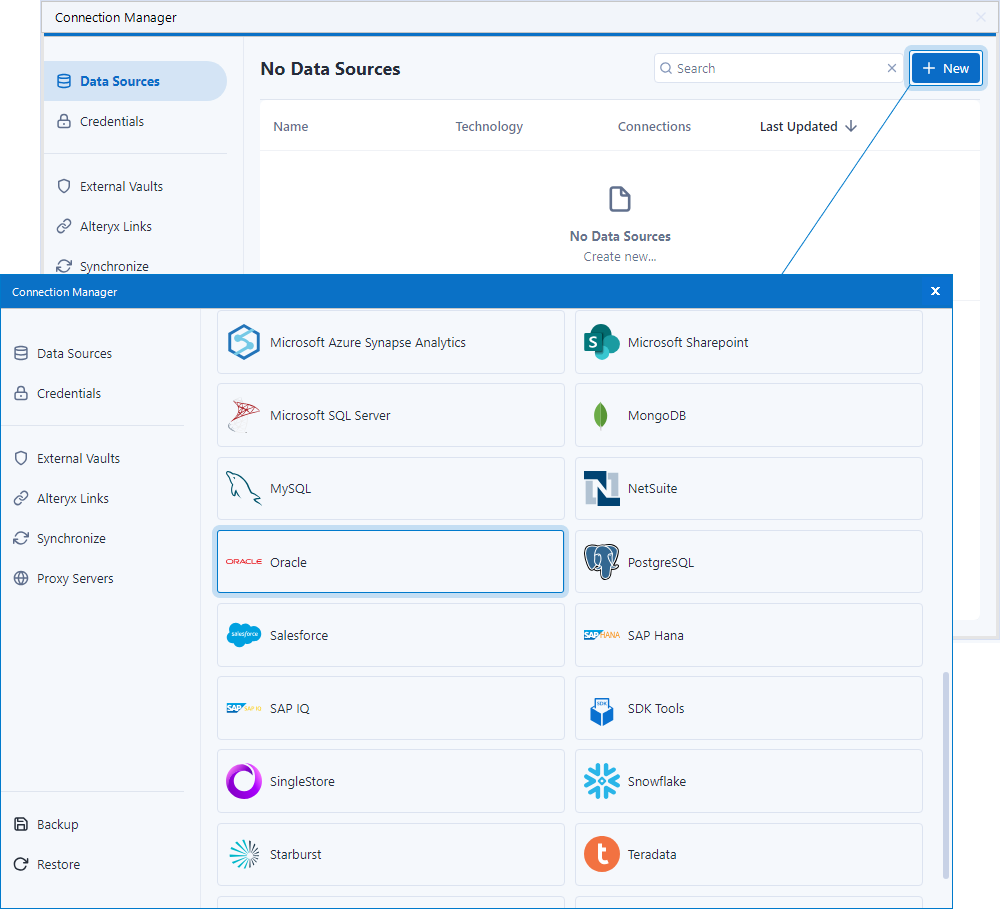Select the NetSuite connector tile
The image size is (1000, 909).
click(x=748, y=488)
